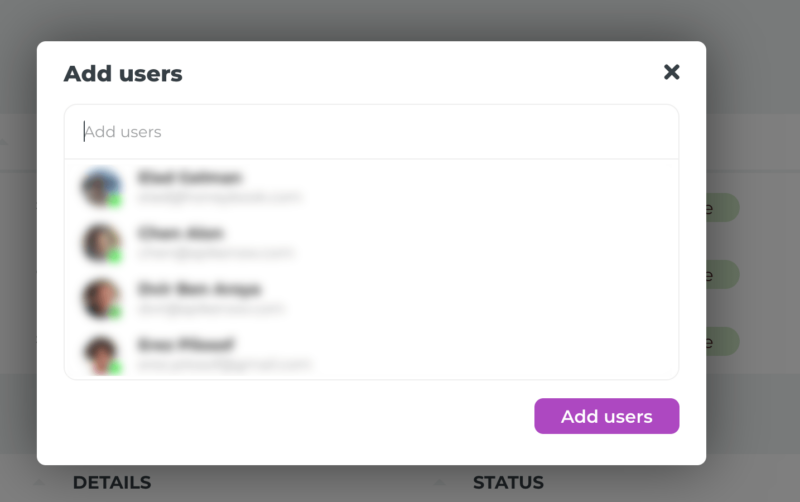Screen dimensions: 800x502
Task: Focus the Add users search field
Action: (x=371, y=132)
